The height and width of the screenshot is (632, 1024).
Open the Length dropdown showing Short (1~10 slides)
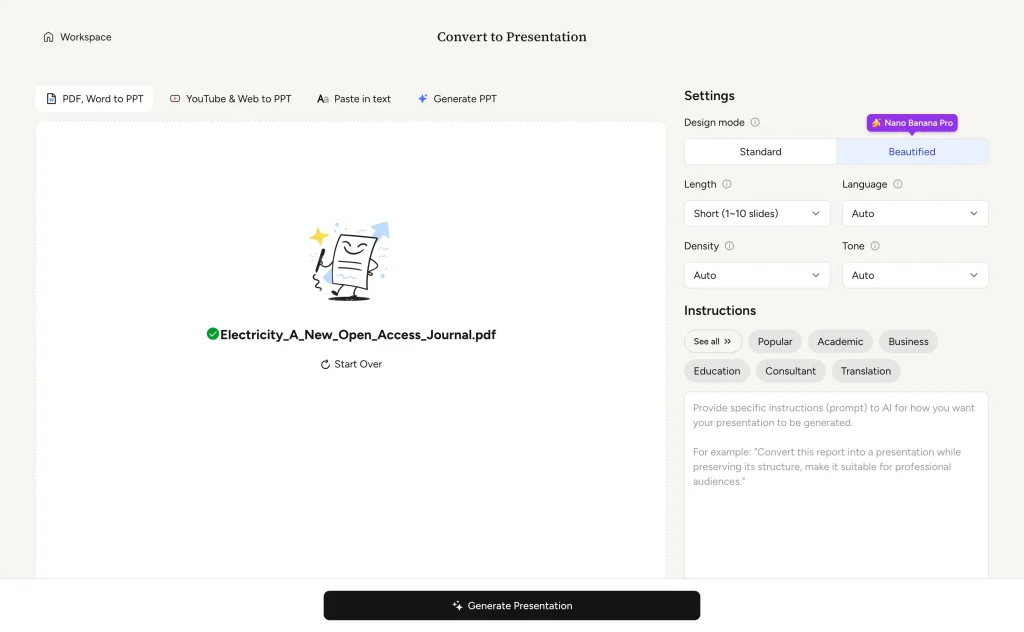point(757,213)
